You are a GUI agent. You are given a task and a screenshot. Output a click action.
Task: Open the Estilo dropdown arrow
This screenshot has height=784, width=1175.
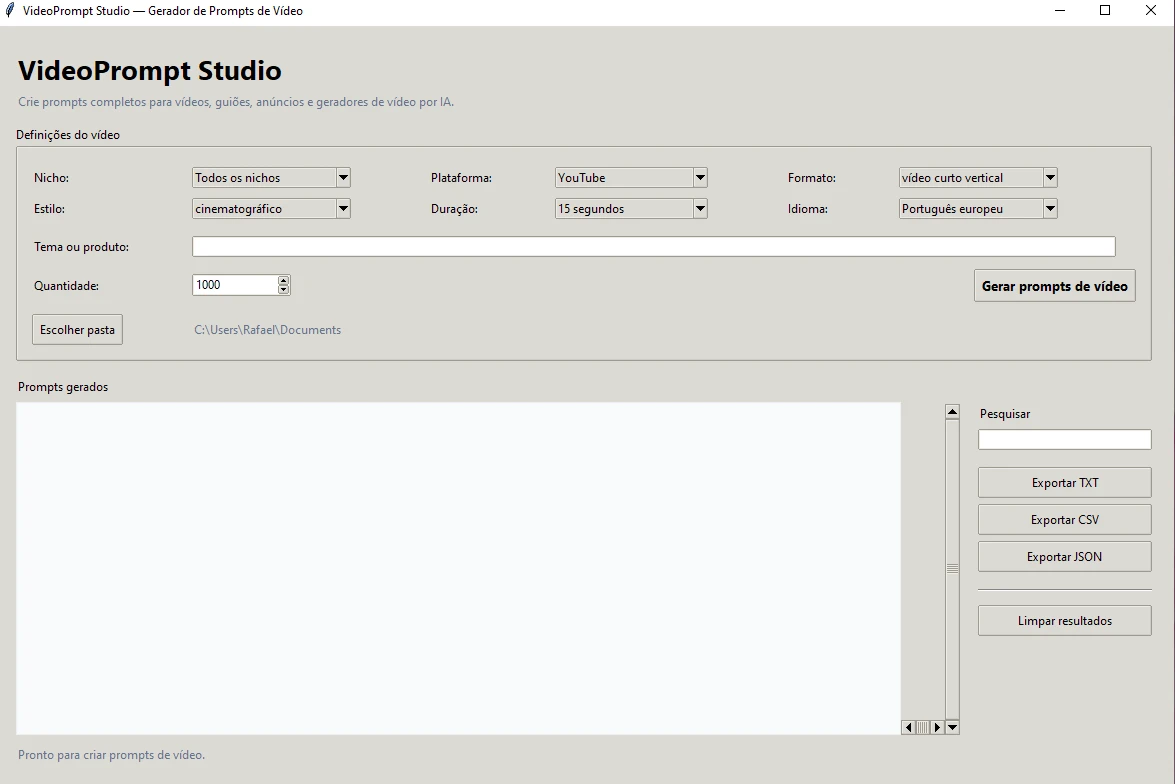coord(343,208)
